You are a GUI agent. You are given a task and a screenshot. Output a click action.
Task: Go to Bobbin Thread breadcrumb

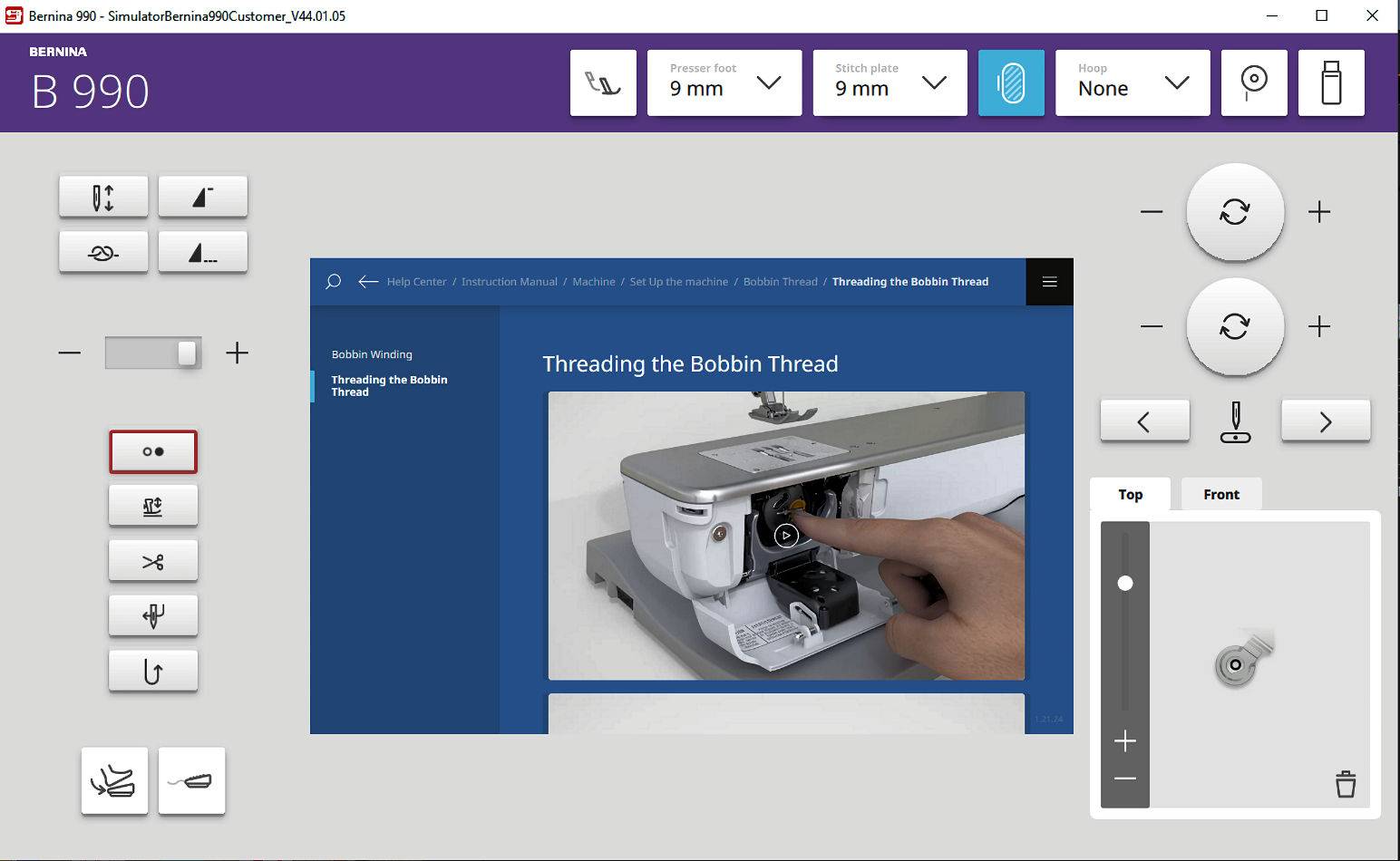point(780,282)
